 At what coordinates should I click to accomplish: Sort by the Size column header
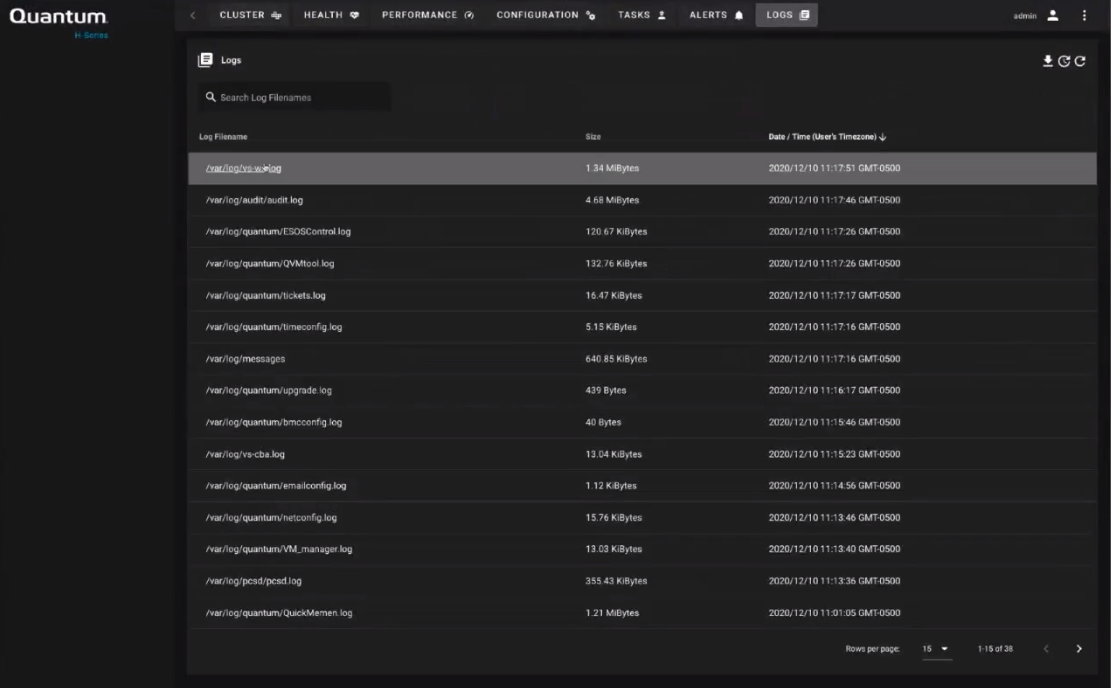tap(593, 136)
